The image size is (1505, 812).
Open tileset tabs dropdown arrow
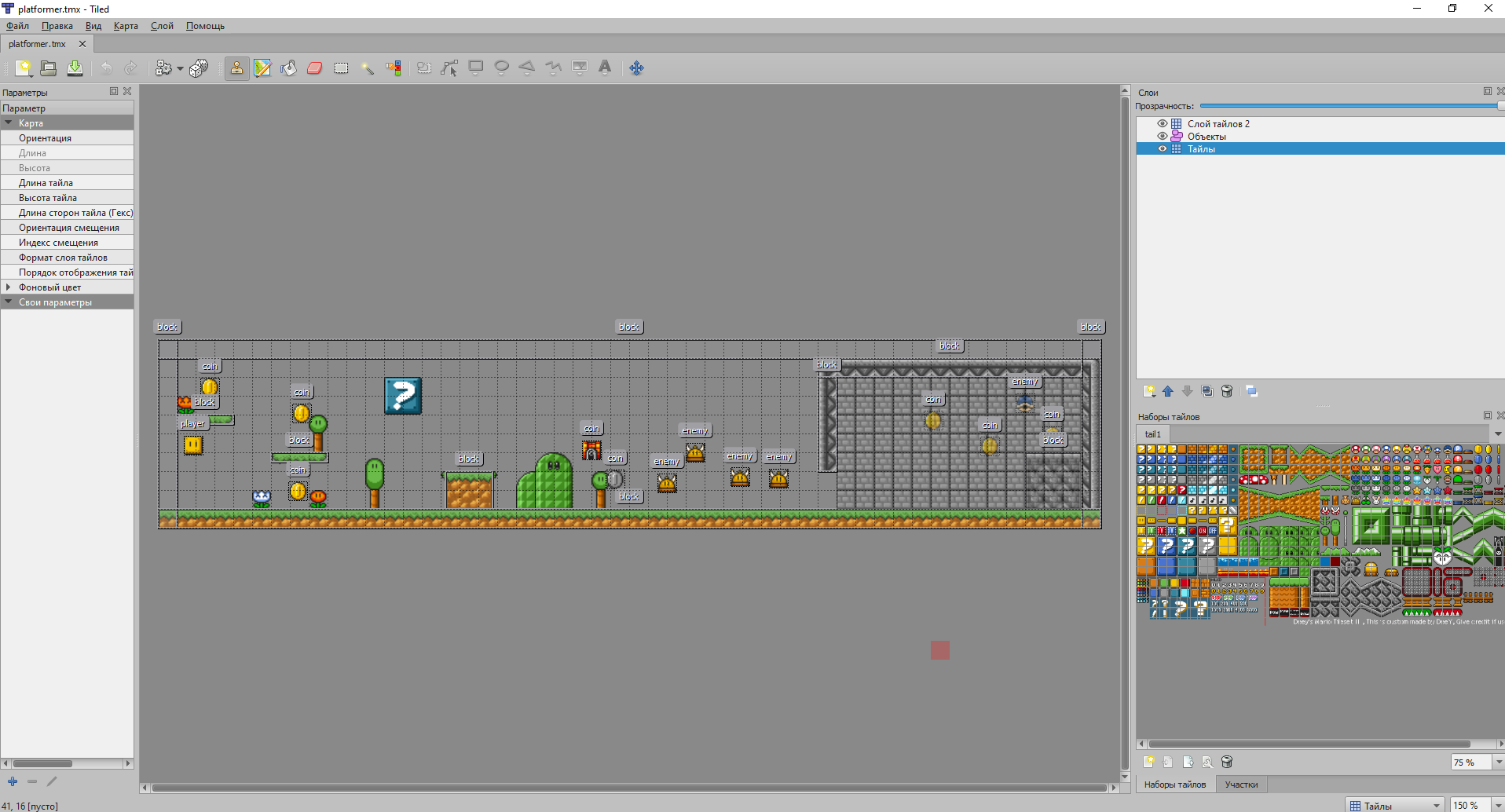tap(1498, 434)
